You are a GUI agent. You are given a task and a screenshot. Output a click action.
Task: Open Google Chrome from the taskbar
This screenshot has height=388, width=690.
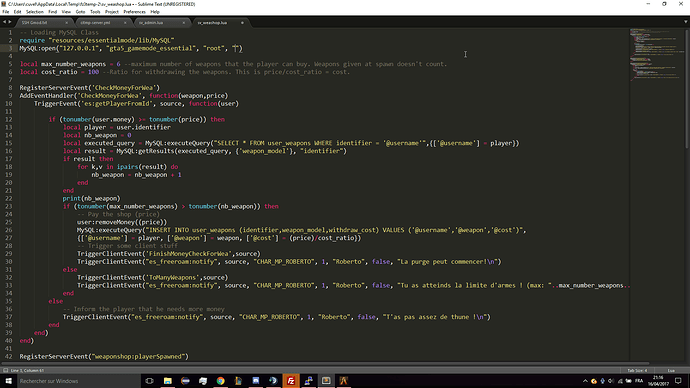point(220,381)
